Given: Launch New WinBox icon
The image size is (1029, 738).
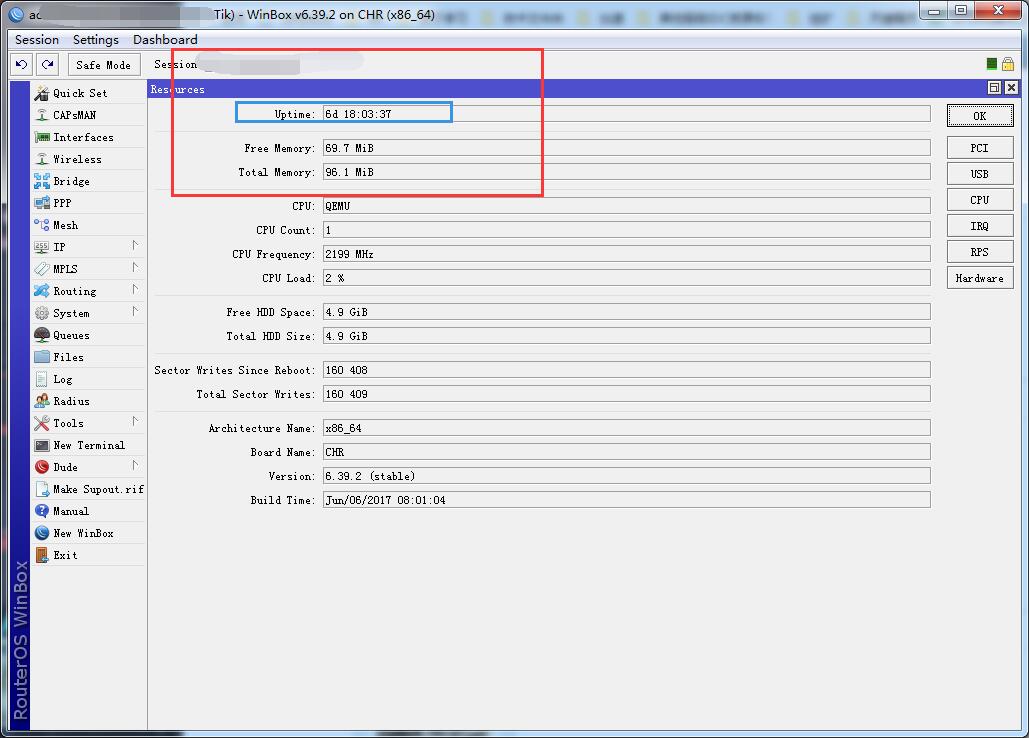Looking at the screenshot, I should [x=42, y=533].
